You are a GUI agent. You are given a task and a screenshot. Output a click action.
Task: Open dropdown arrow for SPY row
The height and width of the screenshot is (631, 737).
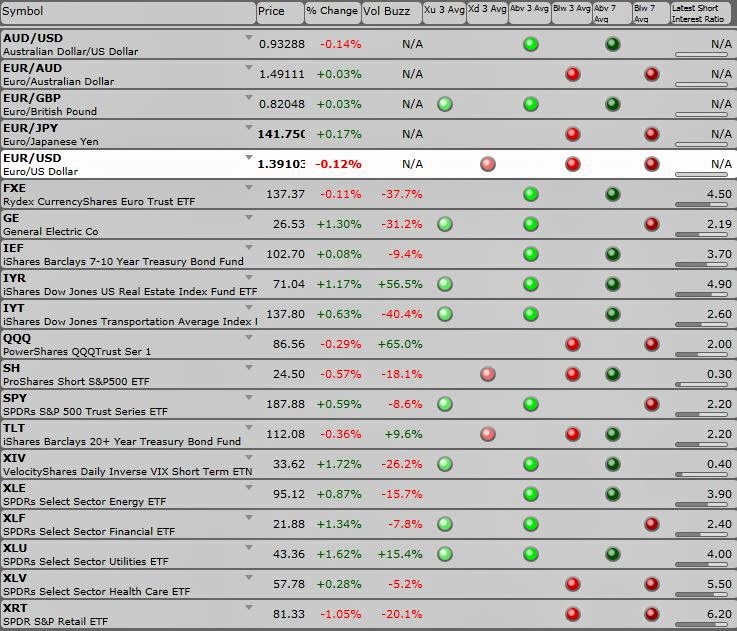[x=249, y=398]
